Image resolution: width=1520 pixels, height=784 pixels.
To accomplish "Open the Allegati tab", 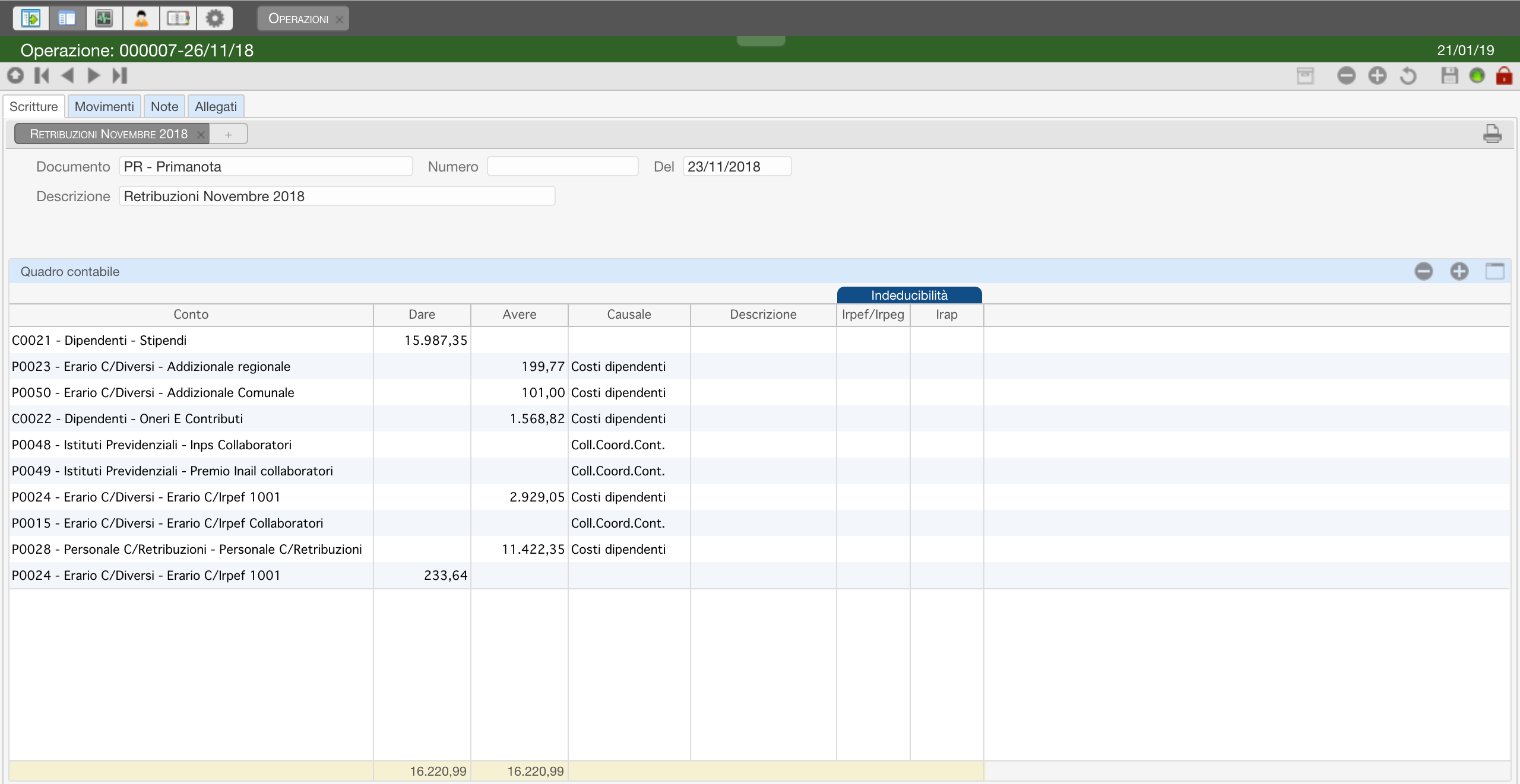I will tap(216, 106).
